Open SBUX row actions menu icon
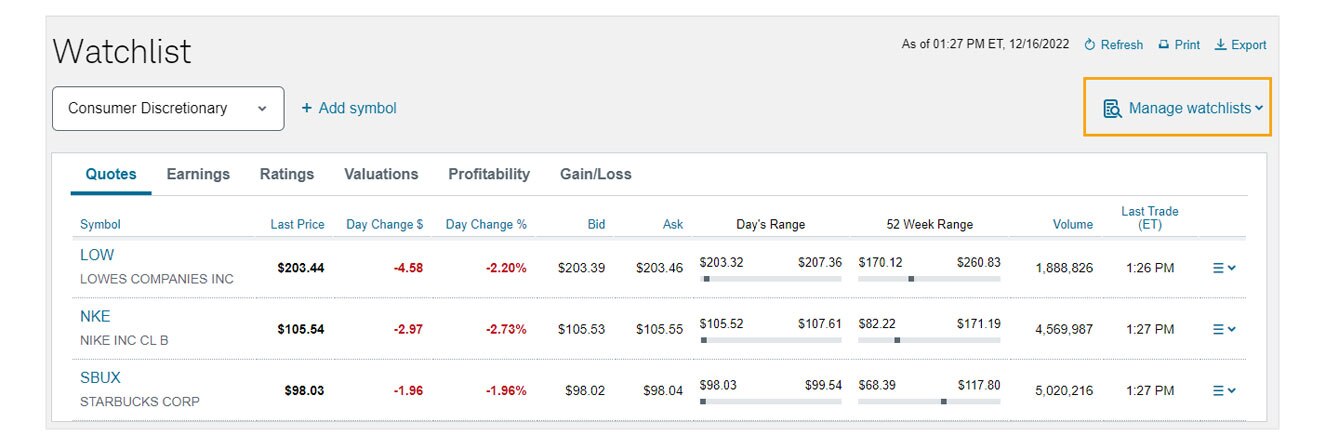The width and height of the screenshot is (1325, 445). [x=1224, y=391]
